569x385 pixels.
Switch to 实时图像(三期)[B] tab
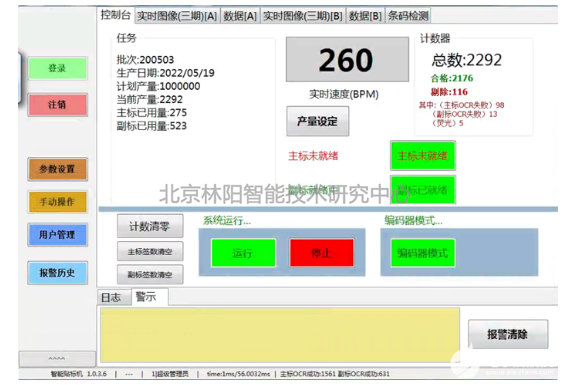(x=303, y=16)
